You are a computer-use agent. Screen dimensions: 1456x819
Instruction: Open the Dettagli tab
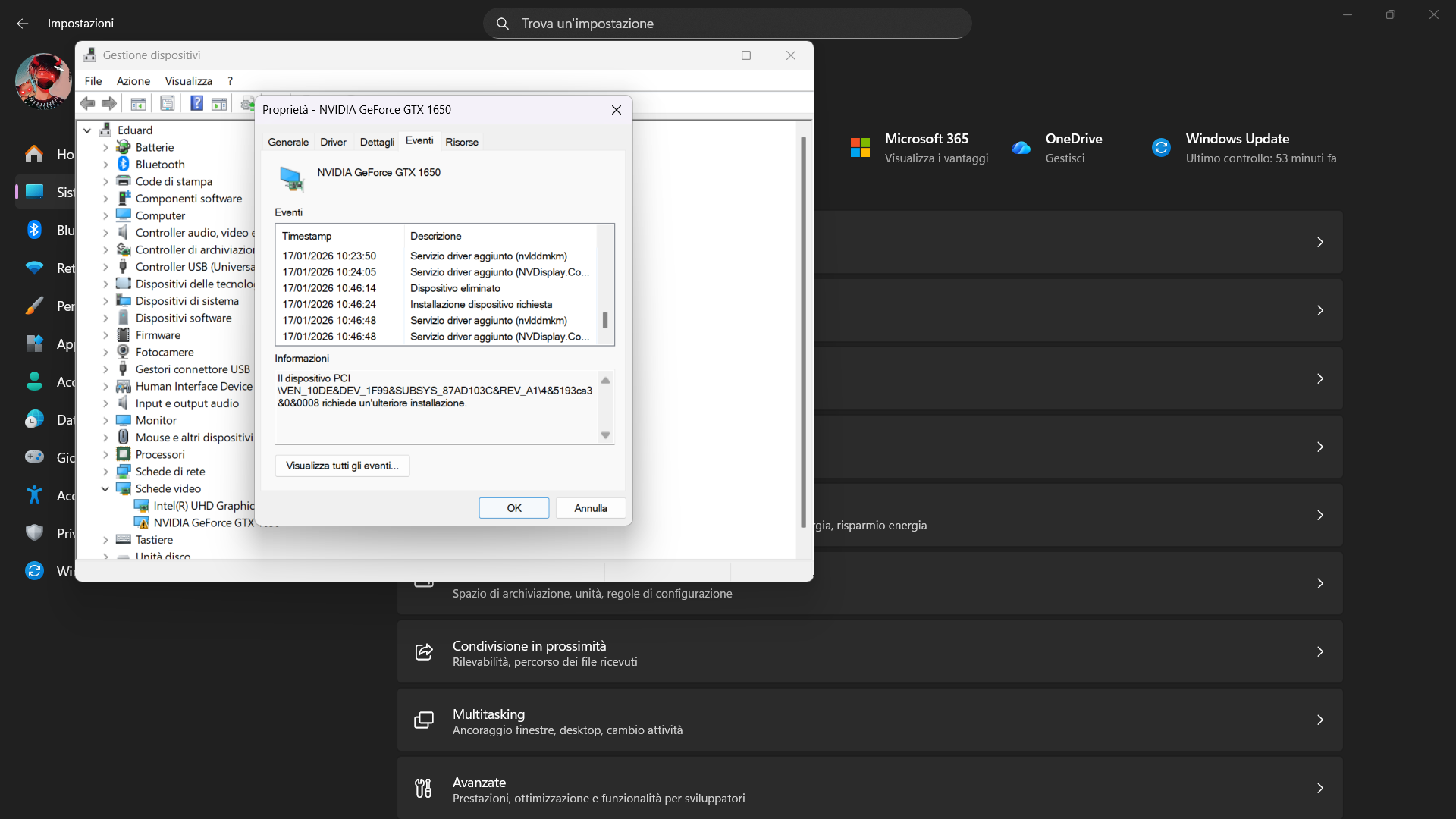point(377,142)
